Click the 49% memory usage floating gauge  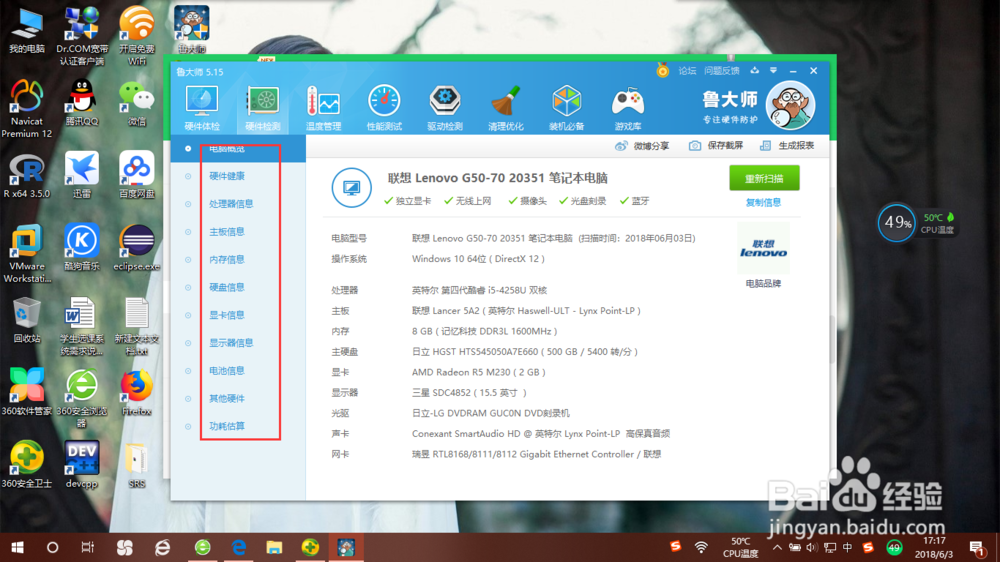point(896,223)
